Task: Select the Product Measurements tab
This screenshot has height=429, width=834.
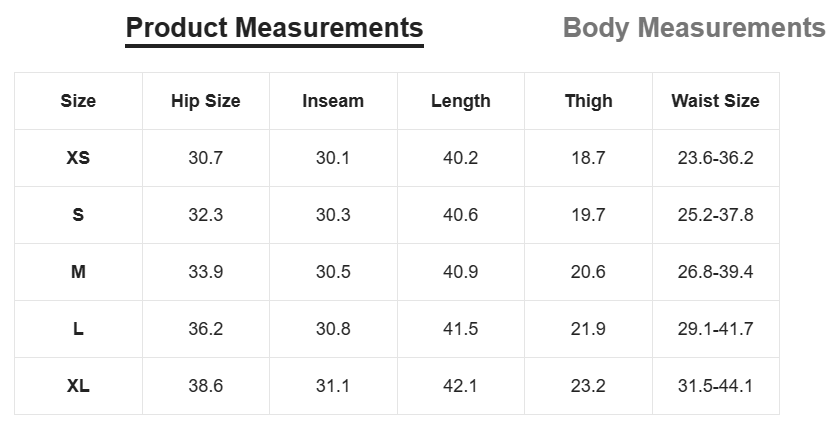Action: click(274, 28)
